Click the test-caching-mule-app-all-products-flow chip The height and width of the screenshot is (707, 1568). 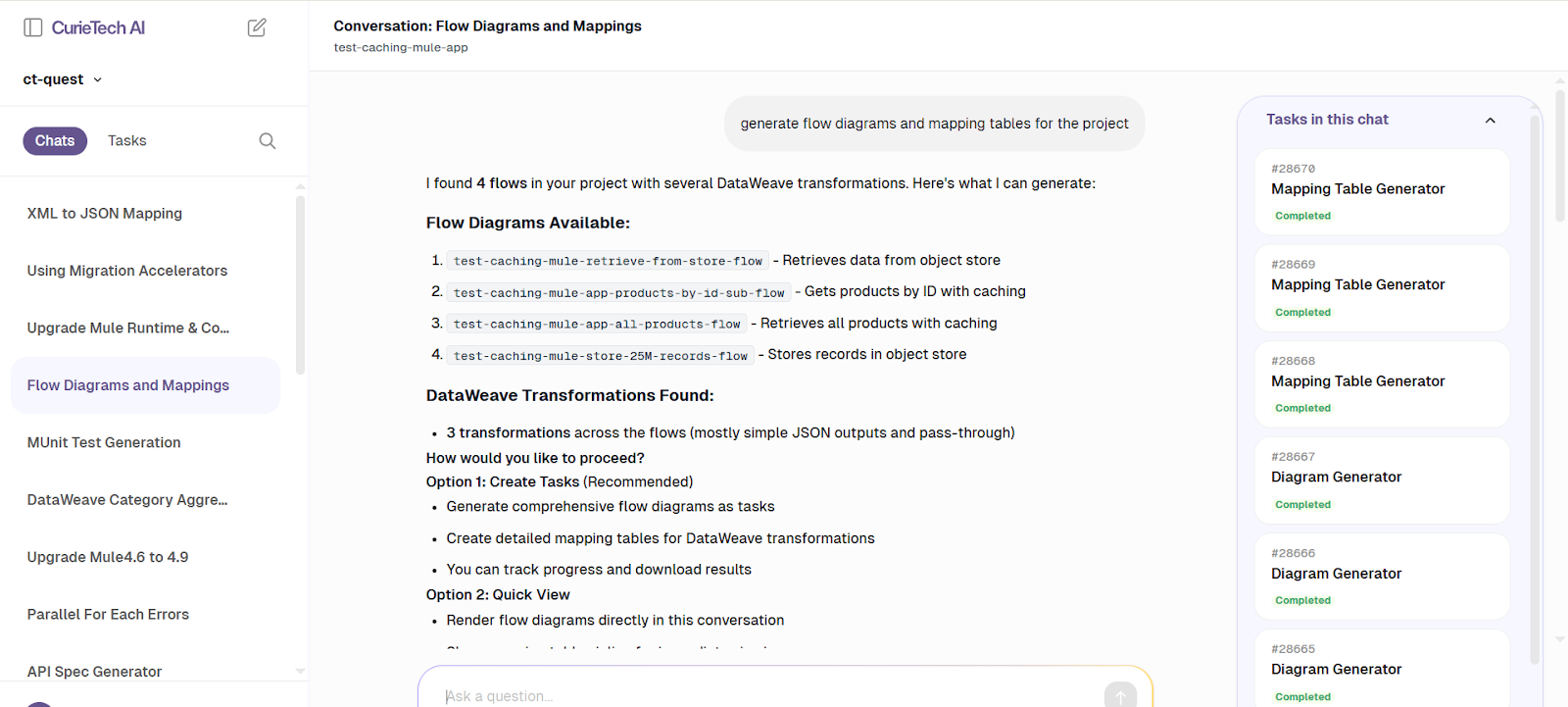click(596, 324)
